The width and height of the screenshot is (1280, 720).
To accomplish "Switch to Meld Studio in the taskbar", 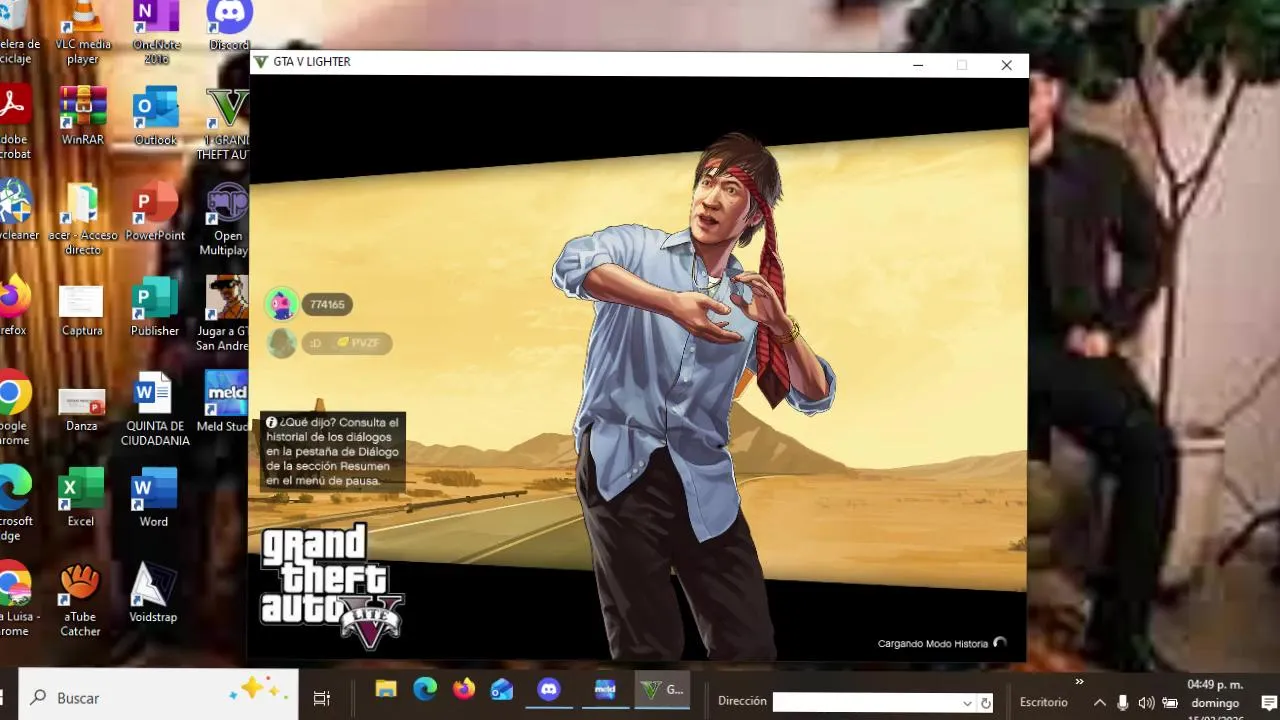I will [x=605, y=689].
